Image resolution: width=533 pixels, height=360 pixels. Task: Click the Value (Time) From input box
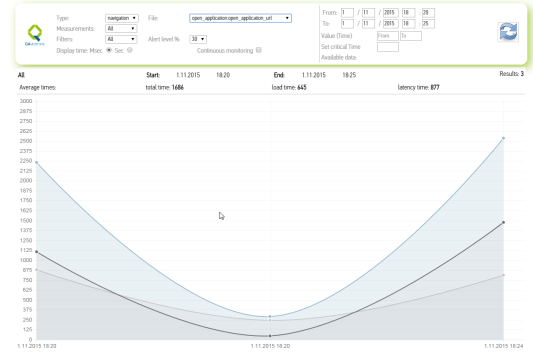pyautogui.click(x=388, y=36)
